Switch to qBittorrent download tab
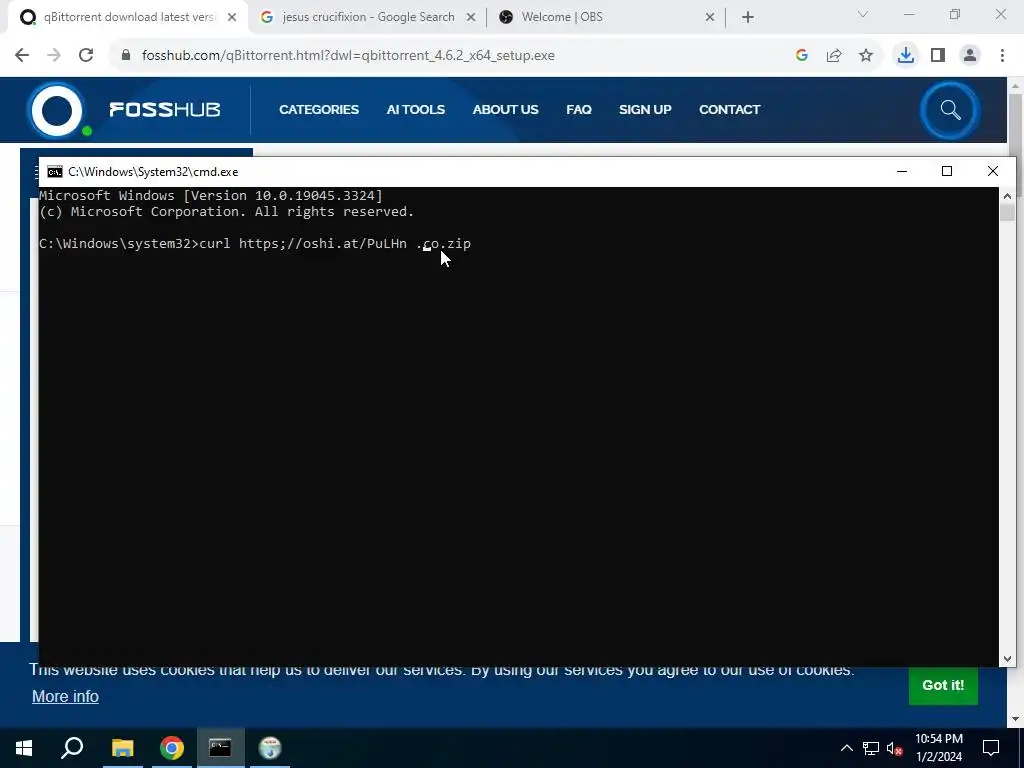 (129, 17)
